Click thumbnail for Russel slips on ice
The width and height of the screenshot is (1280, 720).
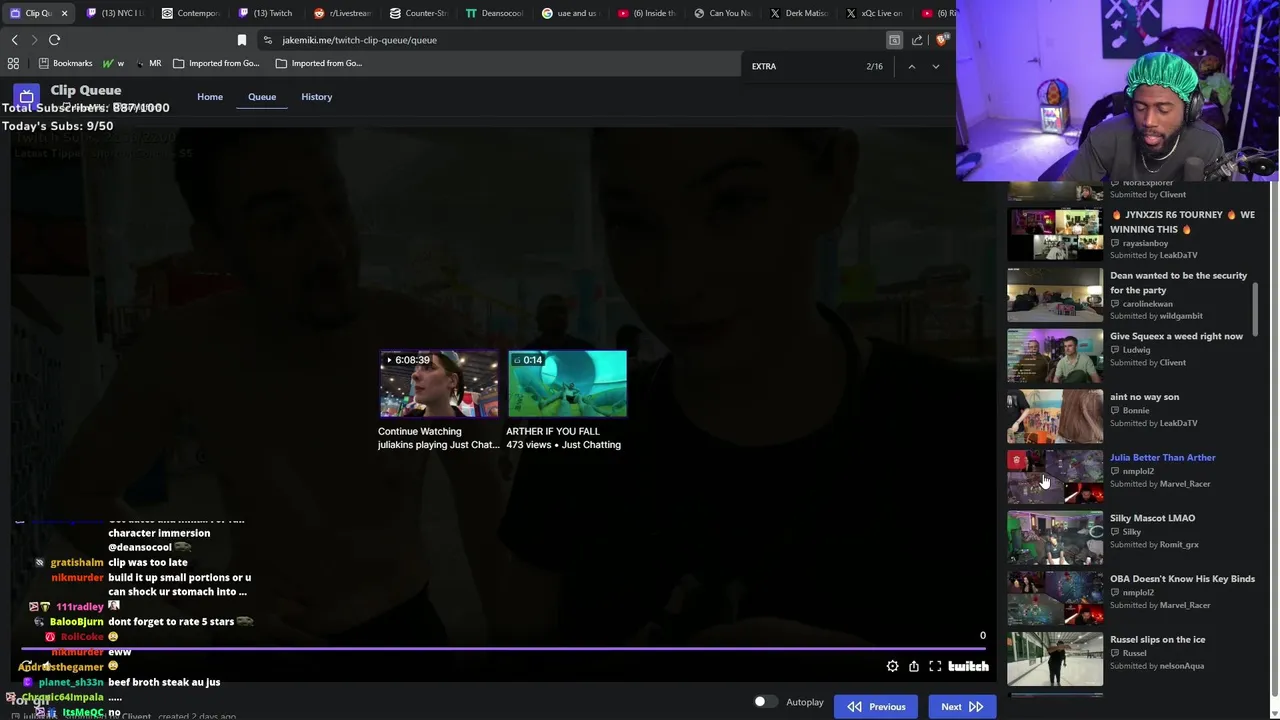(1055, 659)
